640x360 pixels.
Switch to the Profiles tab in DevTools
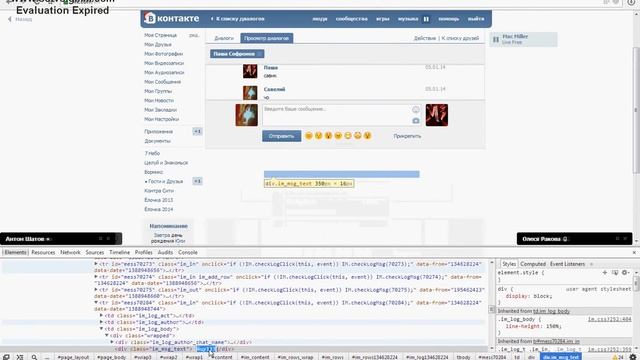[x=144, y=253]
